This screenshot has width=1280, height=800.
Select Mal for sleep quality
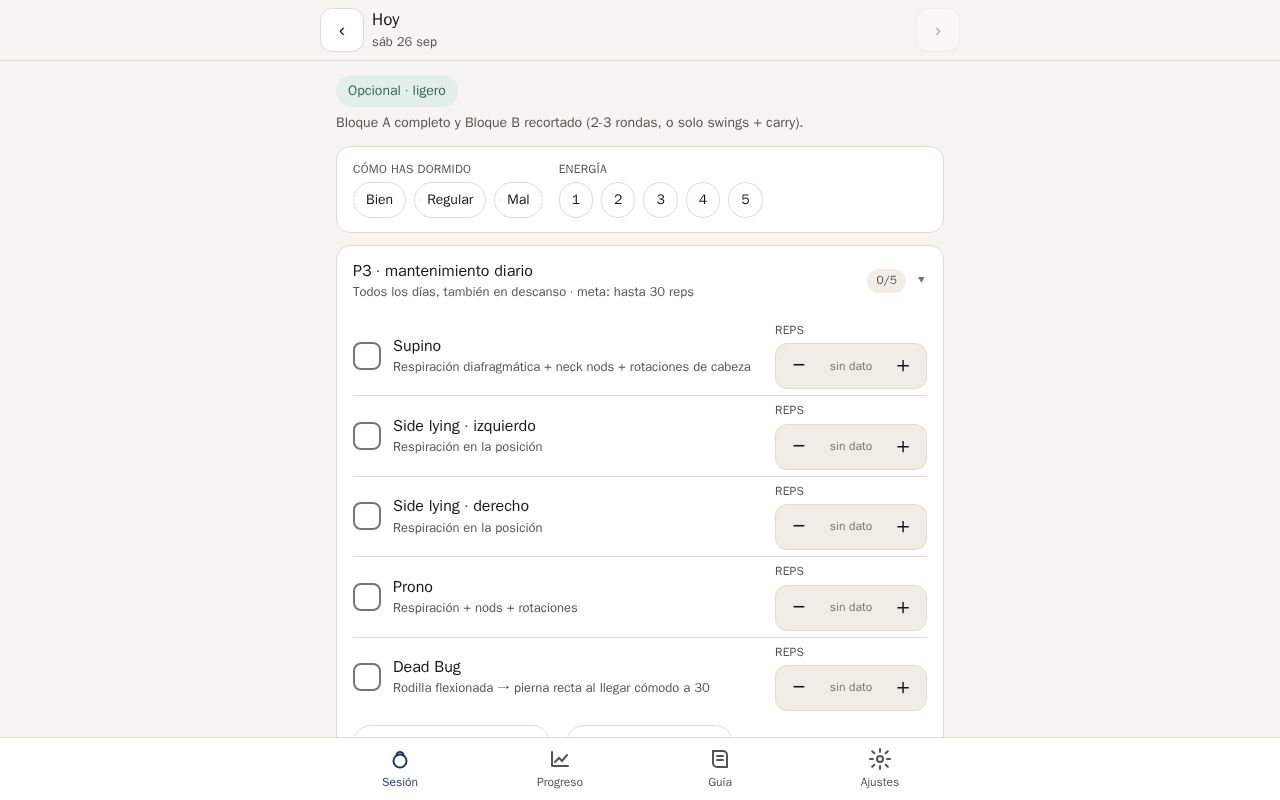click(x=518, y=200)
